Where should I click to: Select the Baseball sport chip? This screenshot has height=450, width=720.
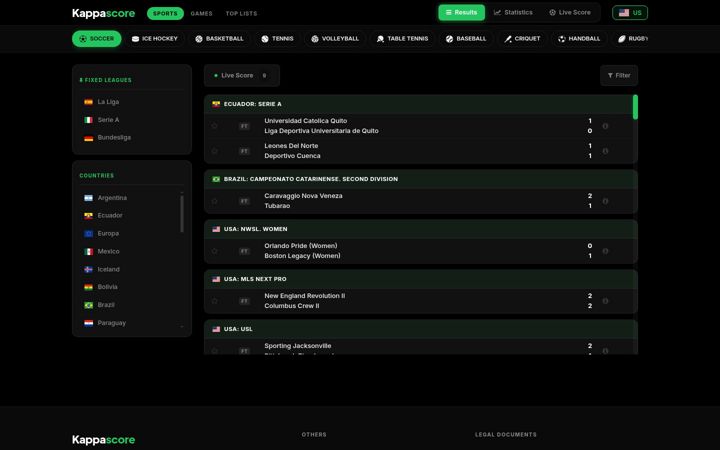(x=466, y=39)
